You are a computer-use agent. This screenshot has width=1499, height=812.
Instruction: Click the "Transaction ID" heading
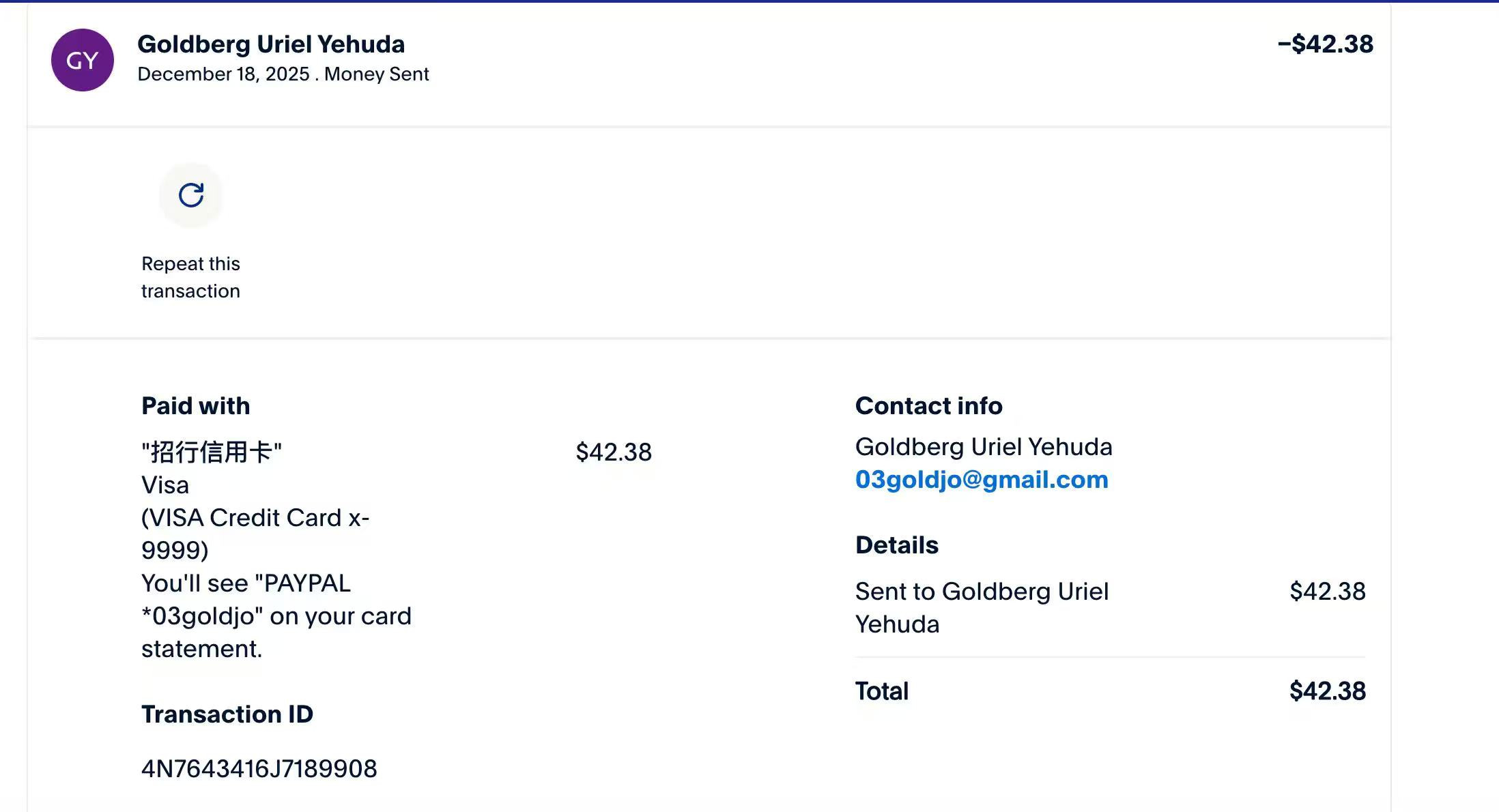[x=227, y=714]
